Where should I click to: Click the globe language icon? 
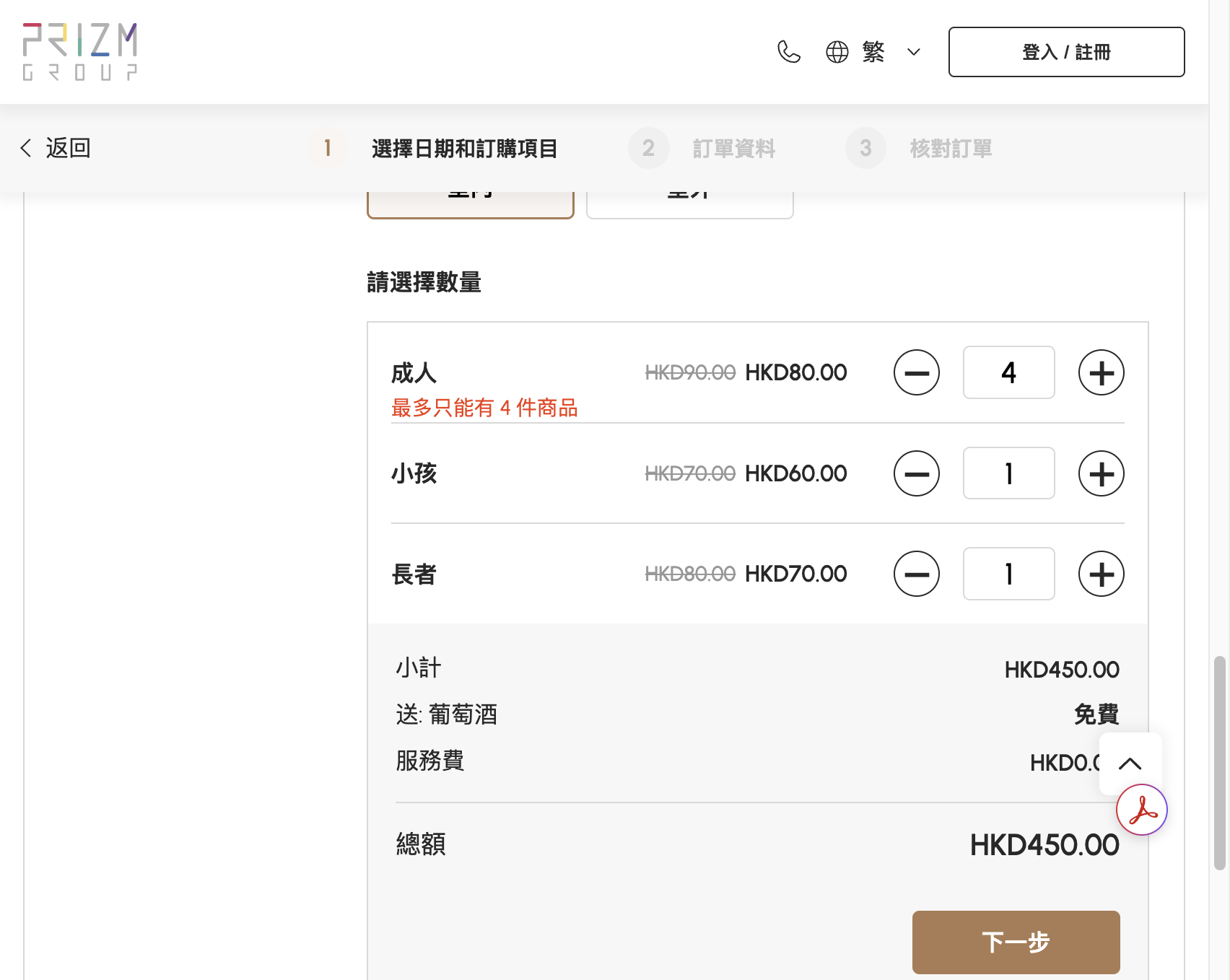[837, 52]
